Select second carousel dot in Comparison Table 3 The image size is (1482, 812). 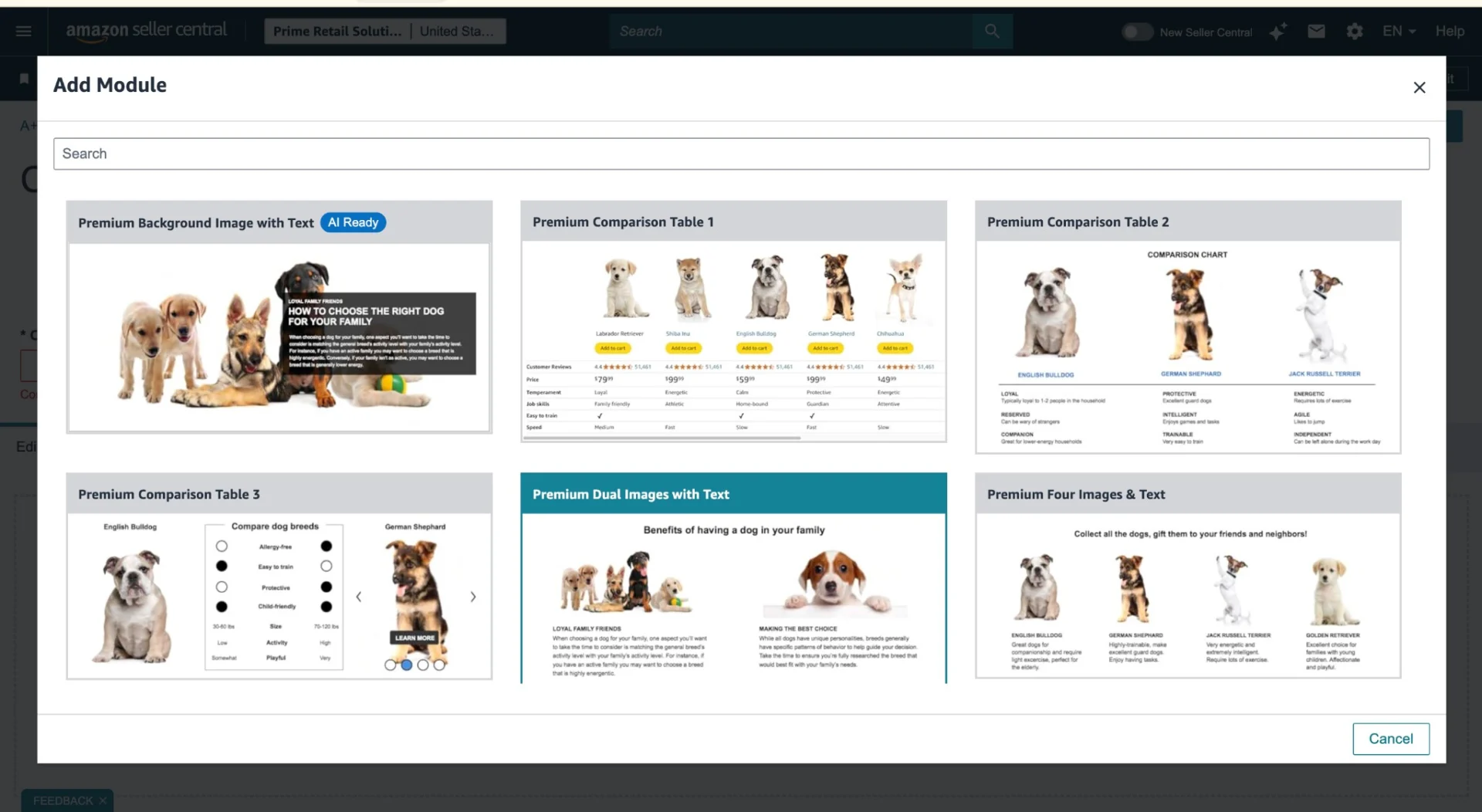(406, 665)
